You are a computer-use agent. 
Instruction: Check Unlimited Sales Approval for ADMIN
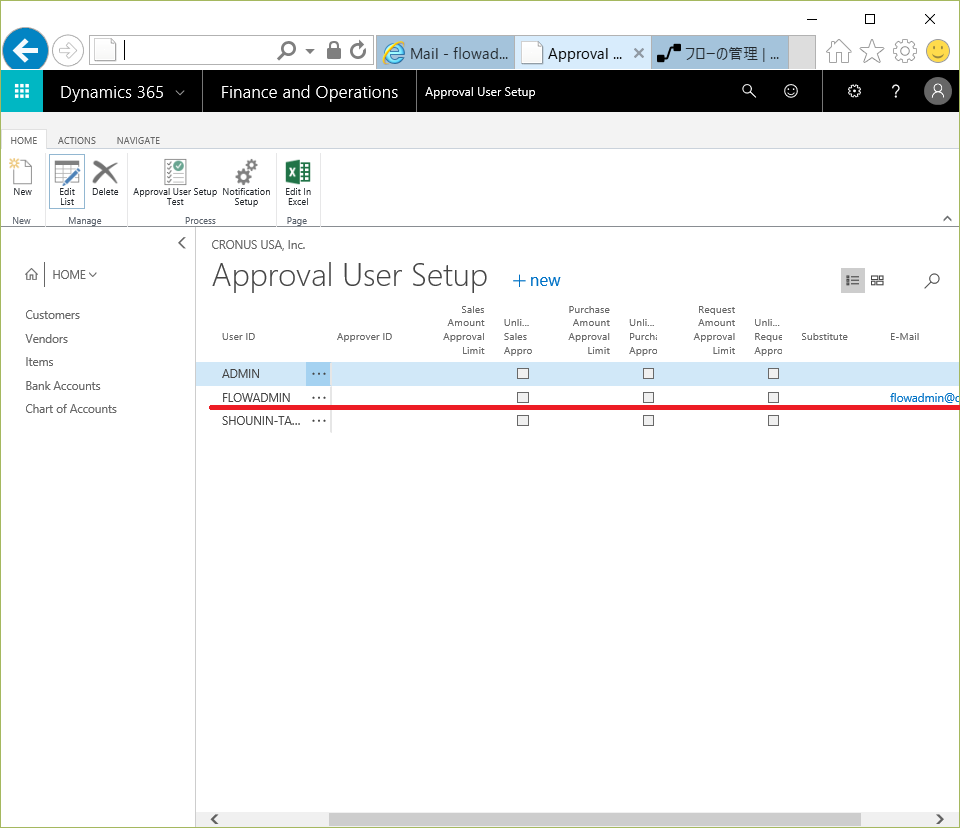pos(523,374)
